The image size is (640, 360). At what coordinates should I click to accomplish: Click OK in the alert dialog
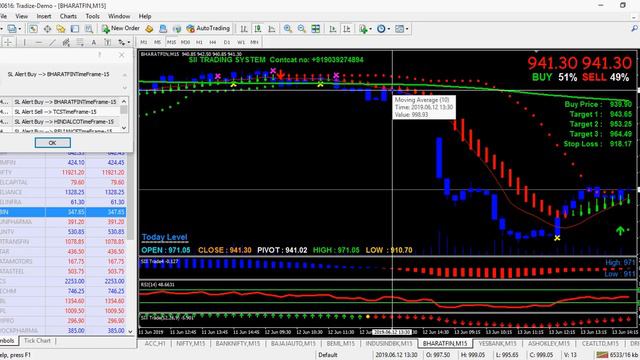pyautogui.click(x=53, y=143)
